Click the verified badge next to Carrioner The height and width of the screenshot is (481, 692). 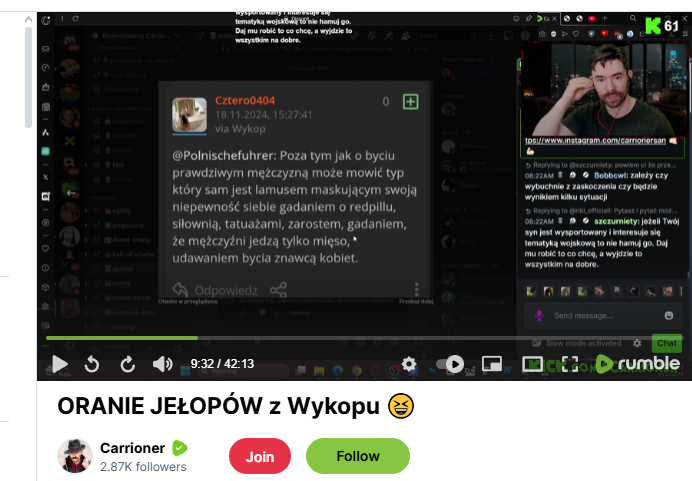[179, 447]
